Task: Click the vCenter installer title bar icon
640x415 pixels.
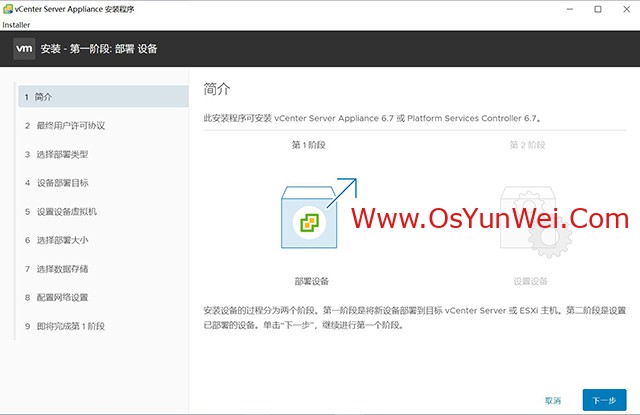Action: coord(7,9)
